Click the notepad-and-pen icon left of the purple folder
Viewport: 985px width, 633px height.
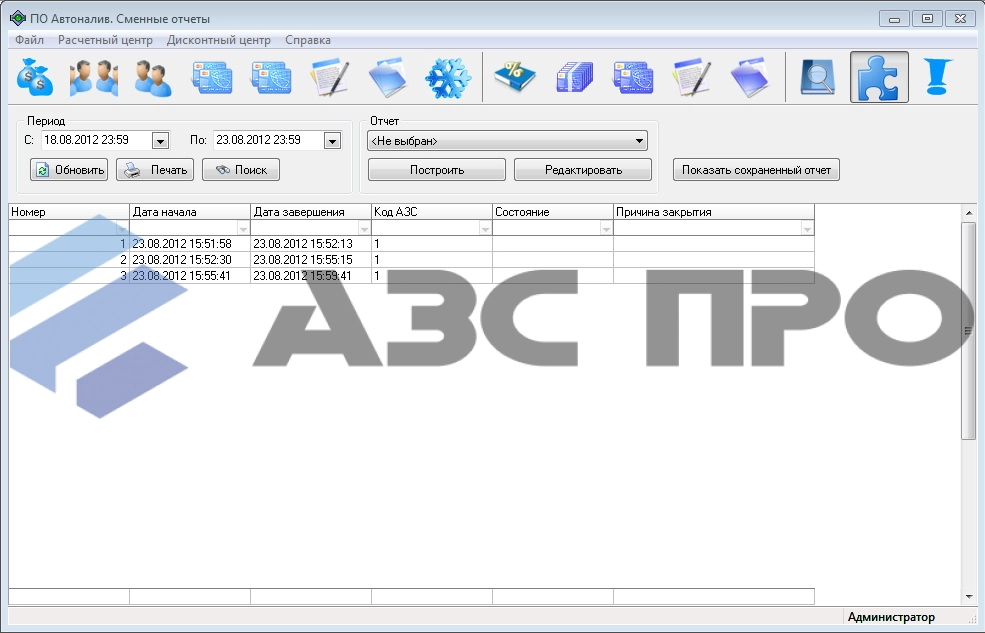click(692, 77)
